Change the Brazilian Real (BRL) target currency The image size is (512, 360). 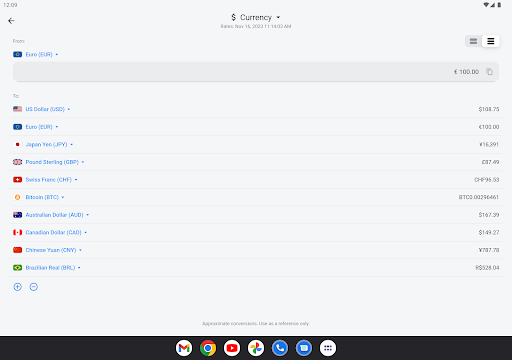(47, 268)
